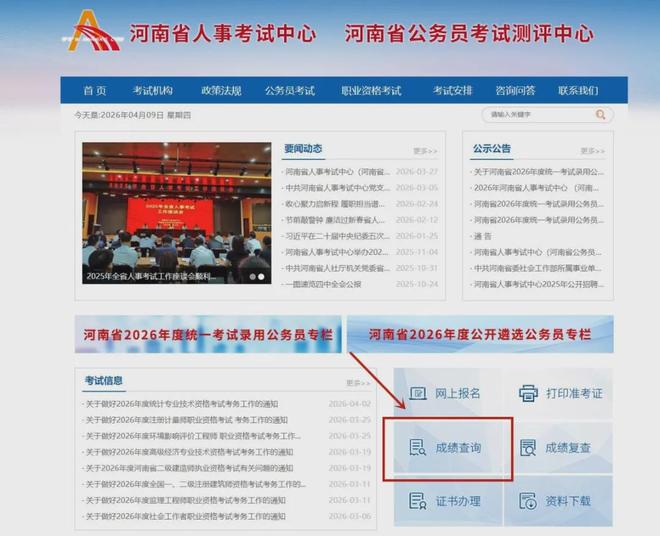The image size is (660, 536).
Task: Click 更多 beside 公示公告
Action: click(593, 151)
